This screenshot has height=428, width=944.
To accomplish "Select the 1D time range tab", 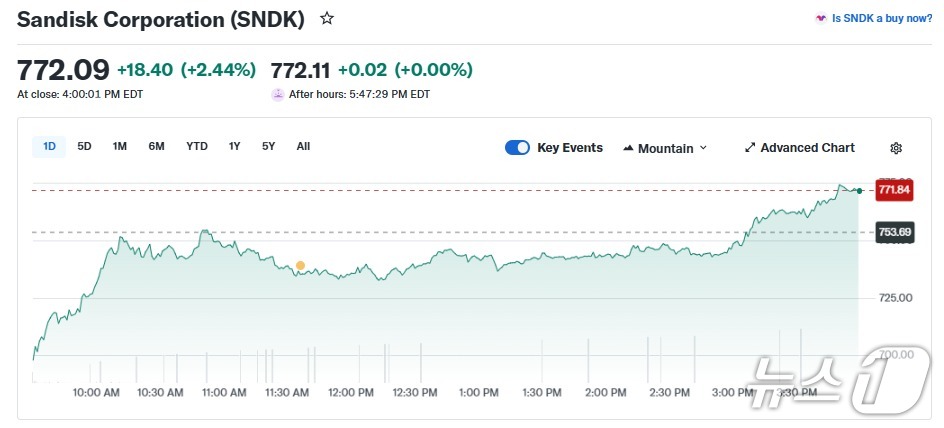I will click(49, 147).
